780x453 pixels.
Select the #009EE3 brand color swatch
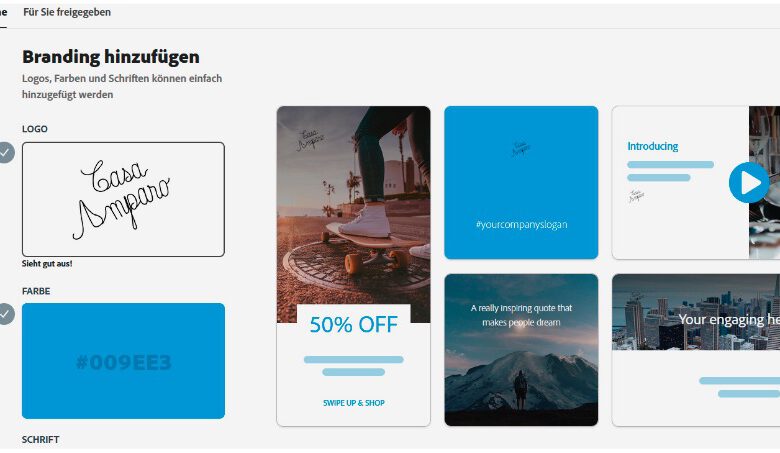tap(123, 361)
